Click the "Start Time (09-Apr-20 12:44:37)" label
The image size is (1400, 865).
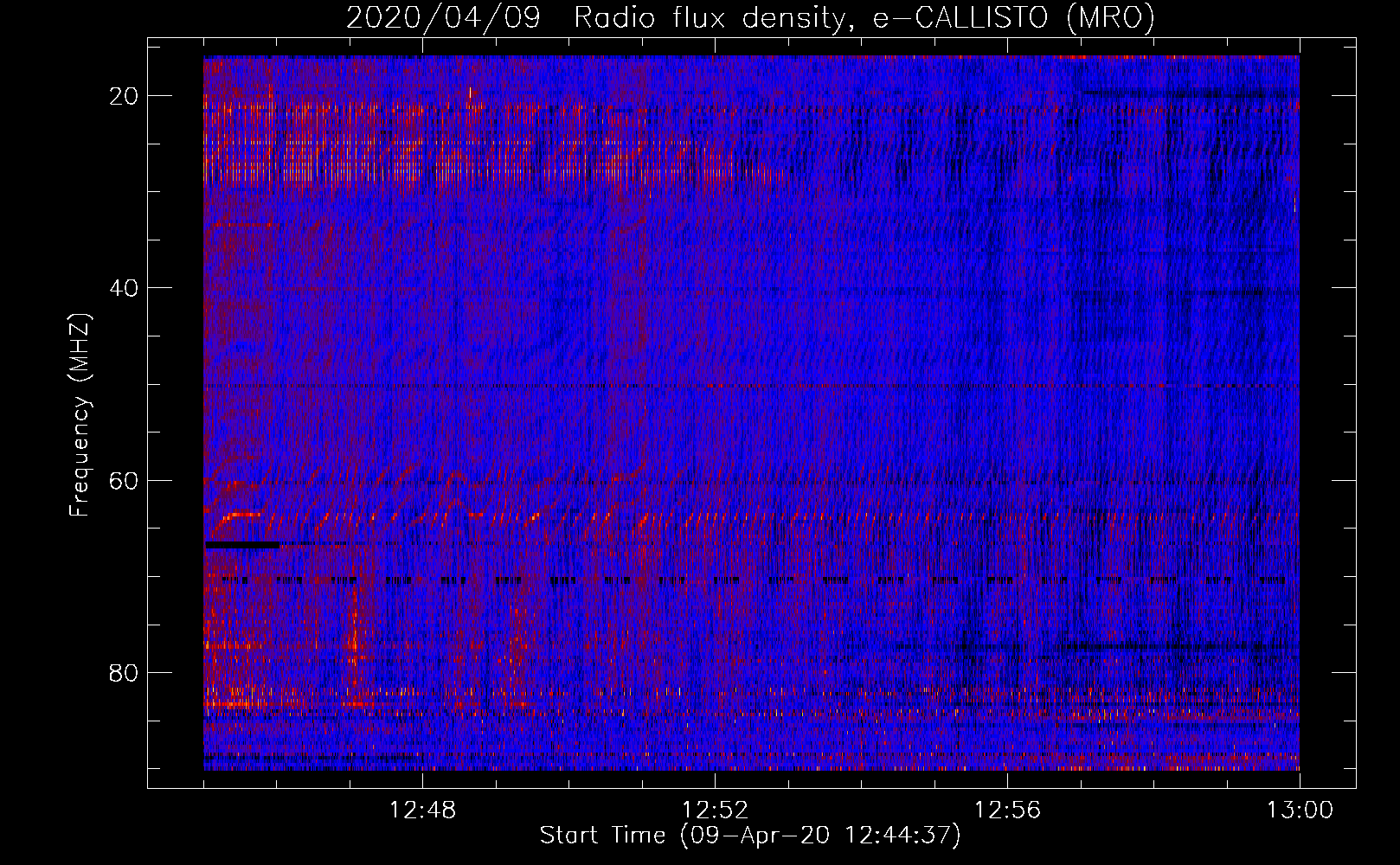pos(750,836)
